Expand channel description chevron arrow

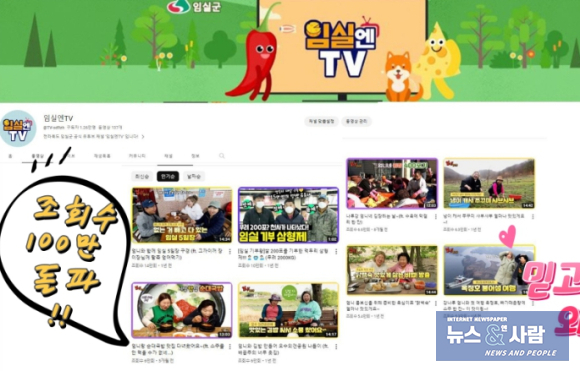tap(143, 136)
